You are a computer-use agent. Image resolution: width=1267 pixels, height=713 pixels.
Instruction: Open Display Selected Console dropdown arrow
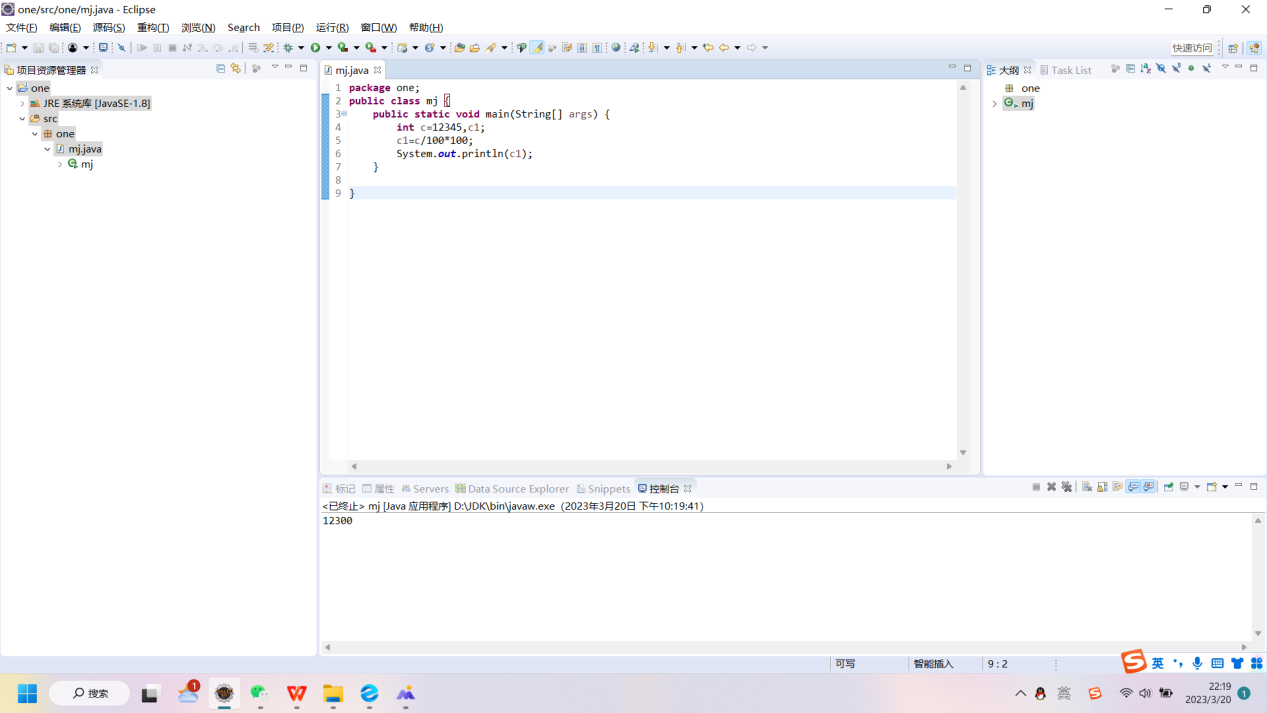point(1197,487)
